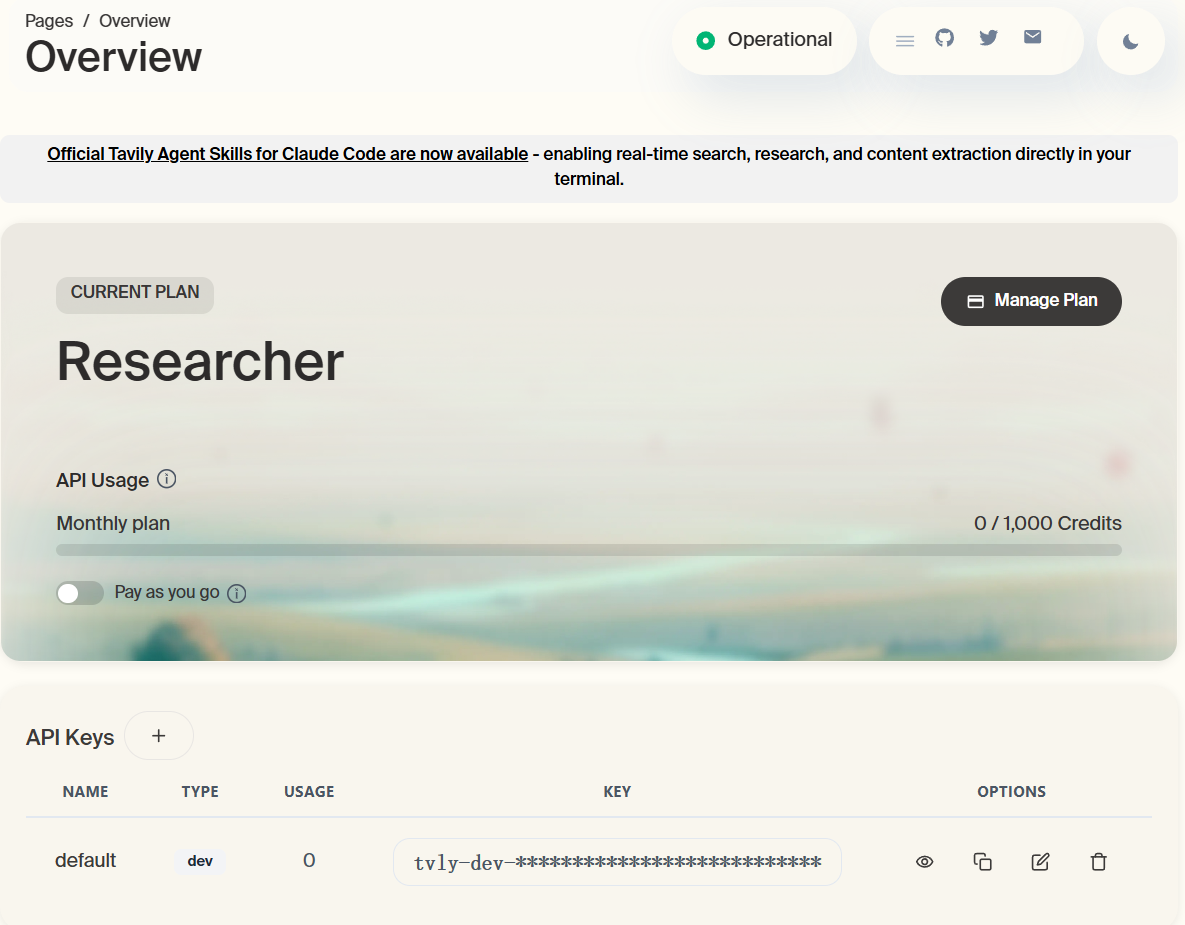
Task: Click the Overview breadcrumb item
Action: coord(135,21)
